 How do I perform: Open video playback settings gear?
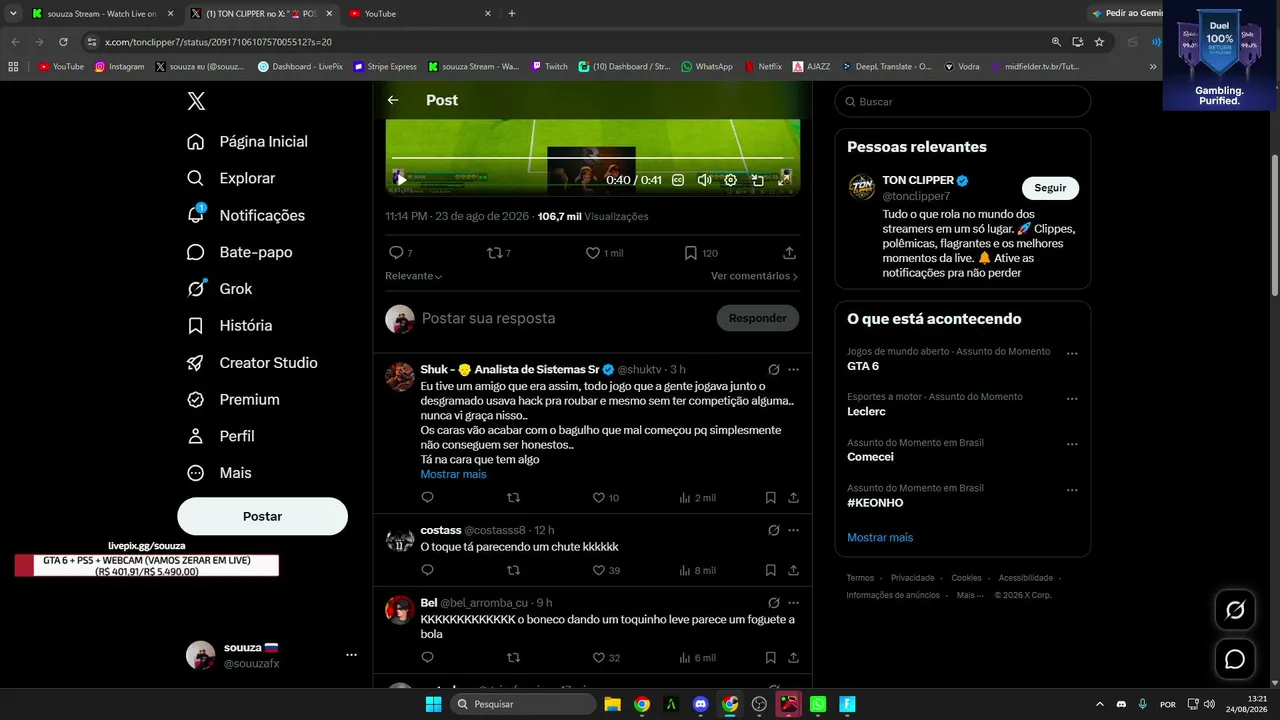point(731,180)
